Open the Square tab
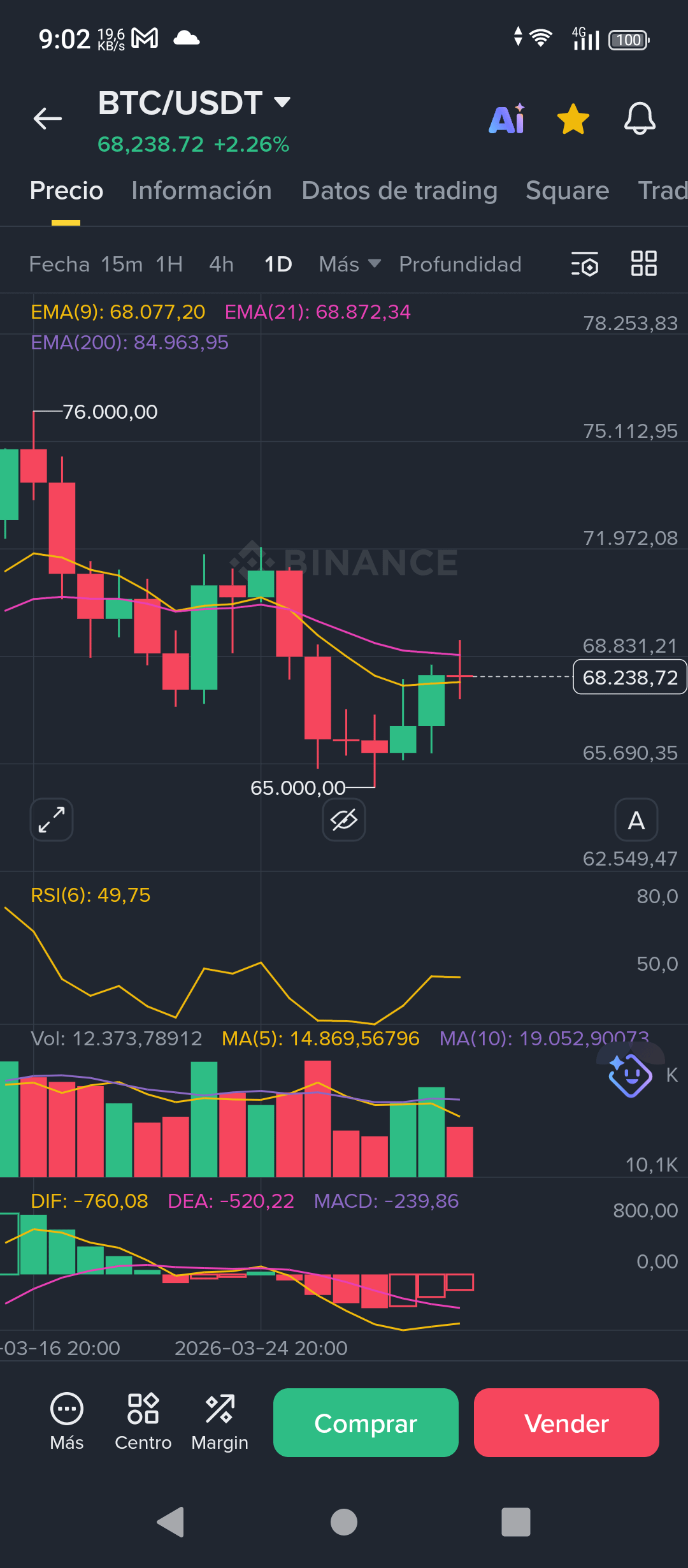Image resolution: width=688 pixels, height=1568 pixels. click(567, 191)
